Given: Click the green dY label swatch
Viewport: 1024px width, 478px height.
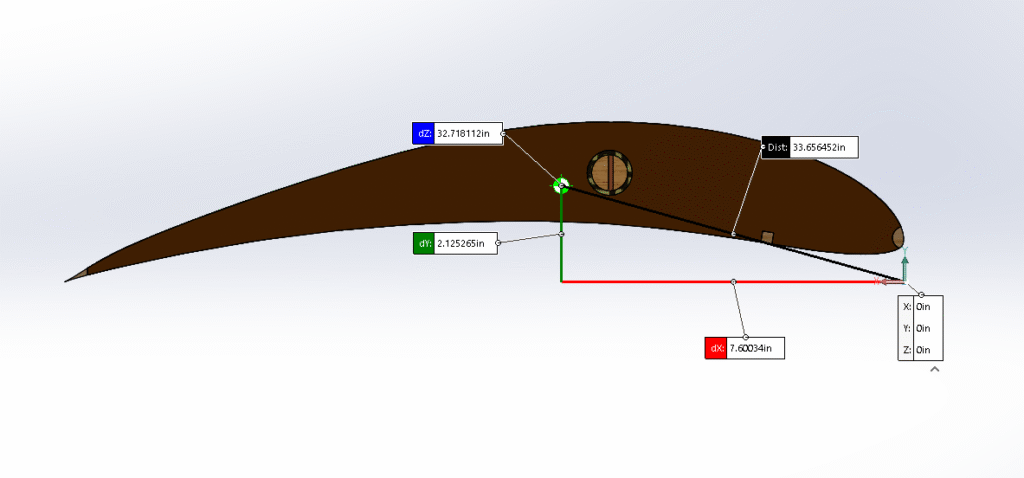Looking at the screenshot, I should [423, 243].
